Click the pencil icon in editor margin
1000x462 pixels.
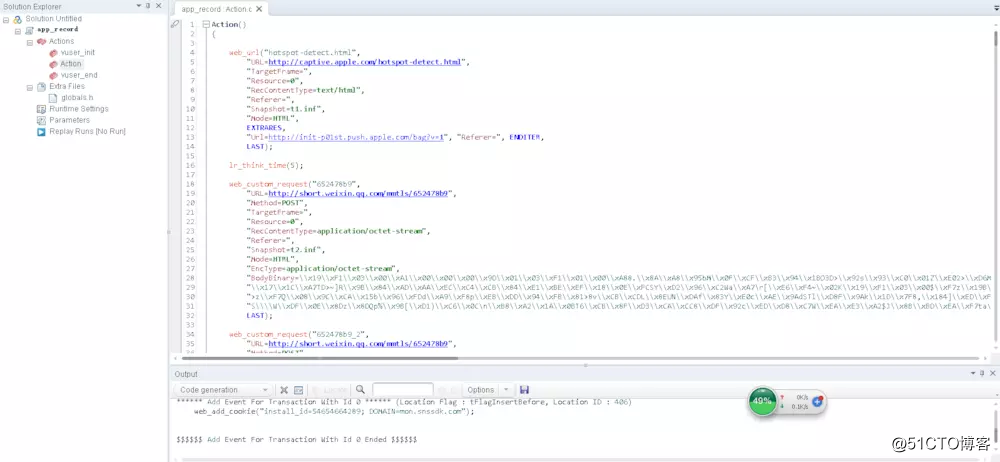[175, 24]
